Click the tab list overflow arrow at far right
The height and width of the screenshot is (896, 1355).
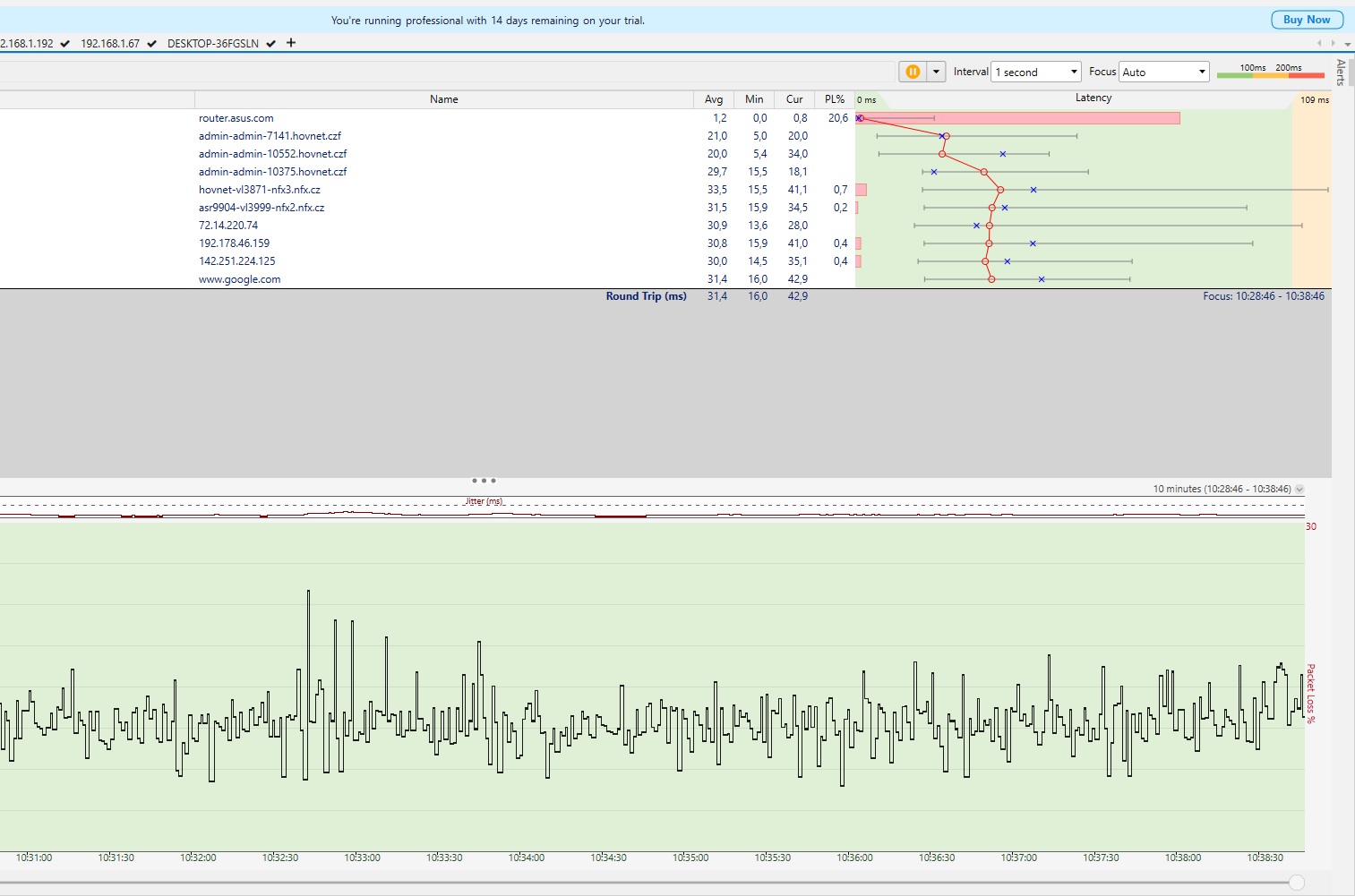(1347, 43)
